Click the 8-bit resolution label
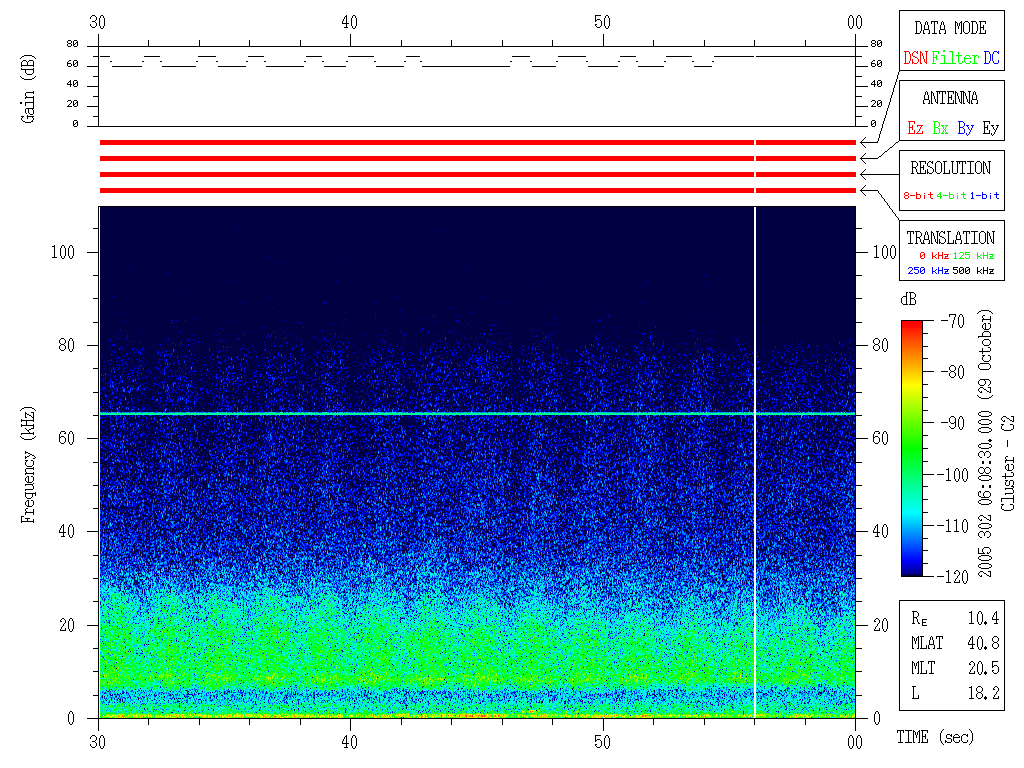The image size is (1024, 768). pos(918,196)
